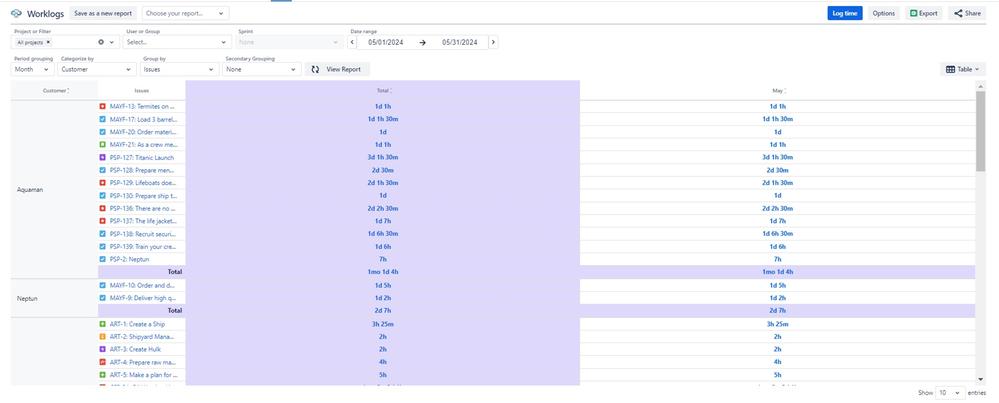999x403 pixels.
Task: Click the bug icon beside PSP-136
Action: pos(103,208)
